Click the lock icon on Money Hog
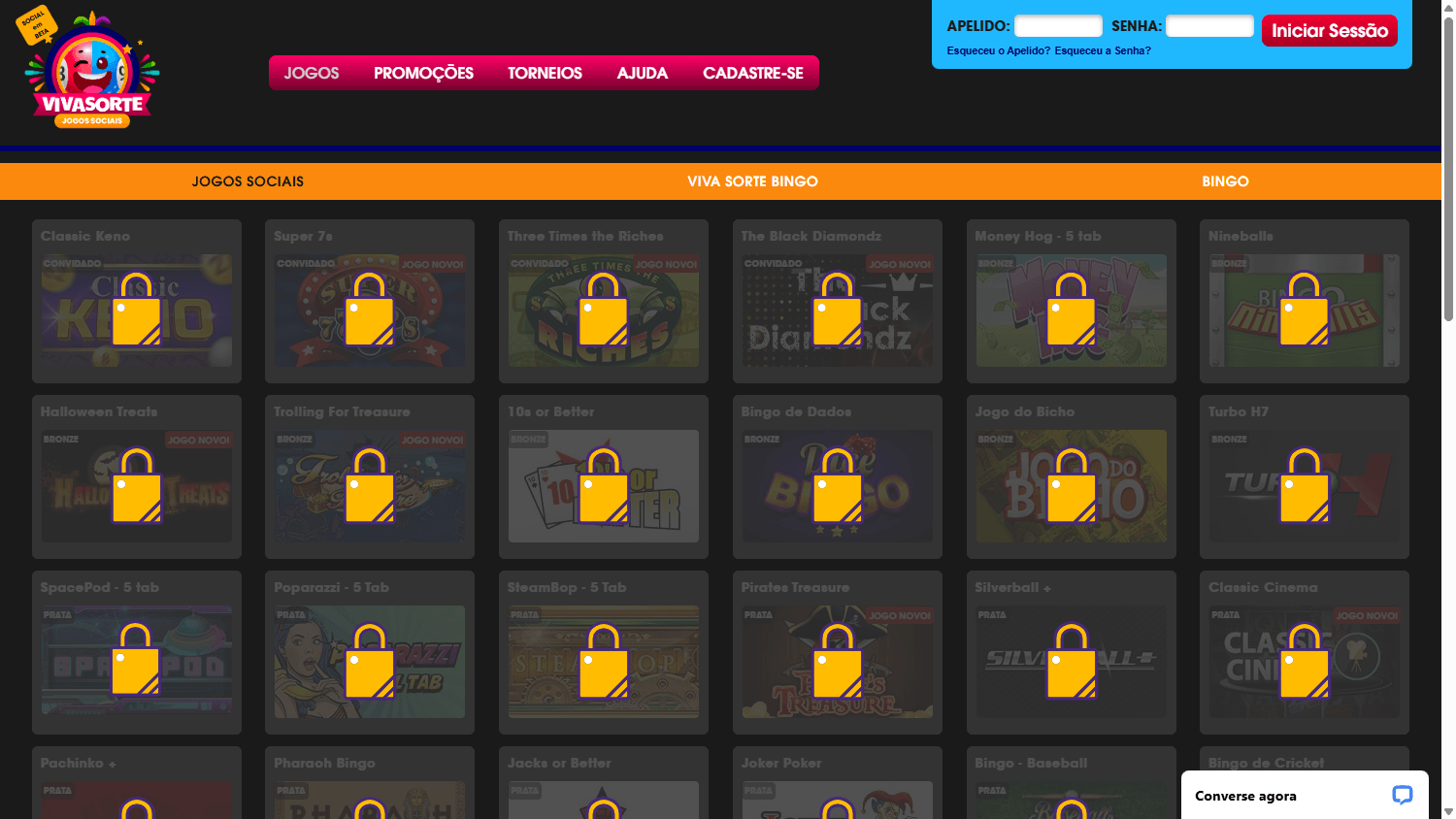Screen dimensions: 1456x819 (1072, 309)
